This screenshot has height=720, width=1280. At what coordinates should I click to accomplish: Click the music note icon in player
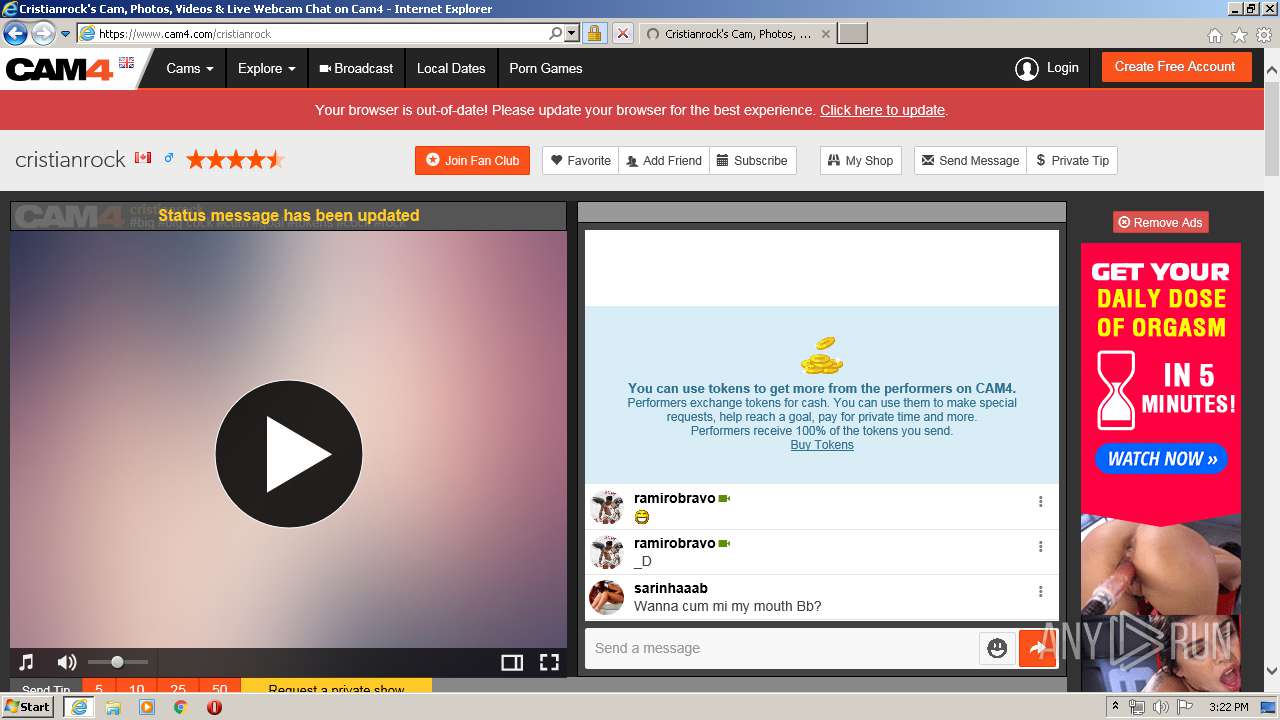[x=27, y=662]
